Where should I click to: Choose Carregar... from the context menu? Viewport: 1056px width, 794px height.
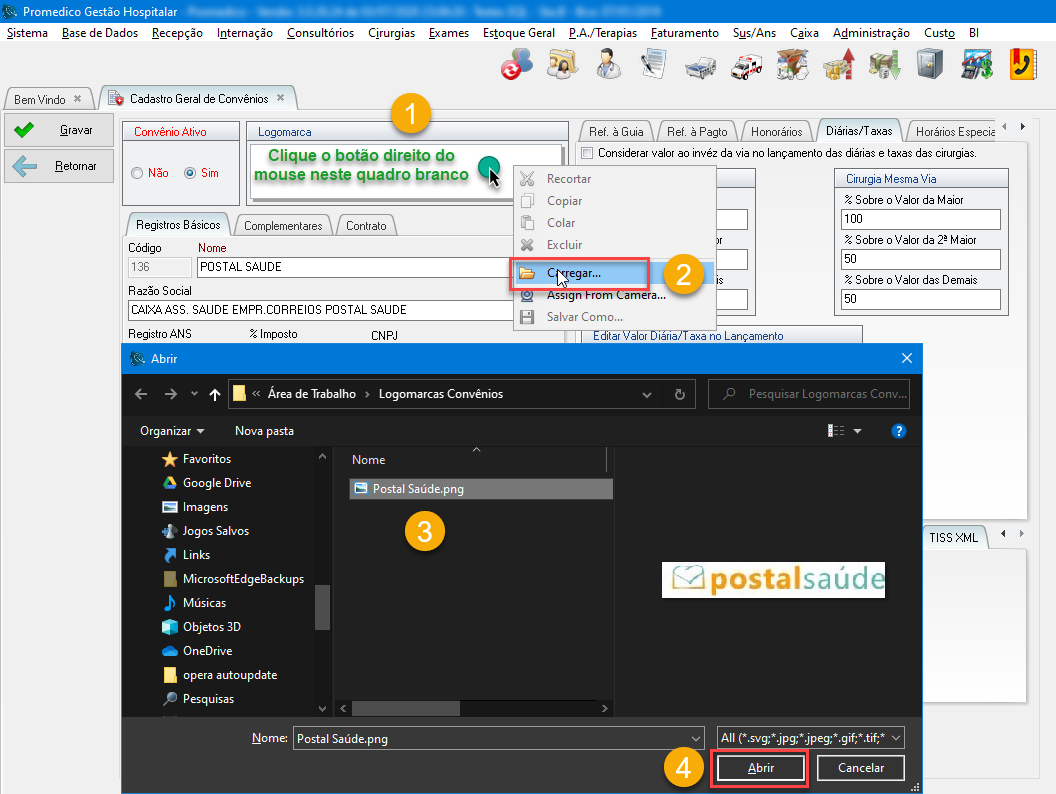tap(574, 273)
